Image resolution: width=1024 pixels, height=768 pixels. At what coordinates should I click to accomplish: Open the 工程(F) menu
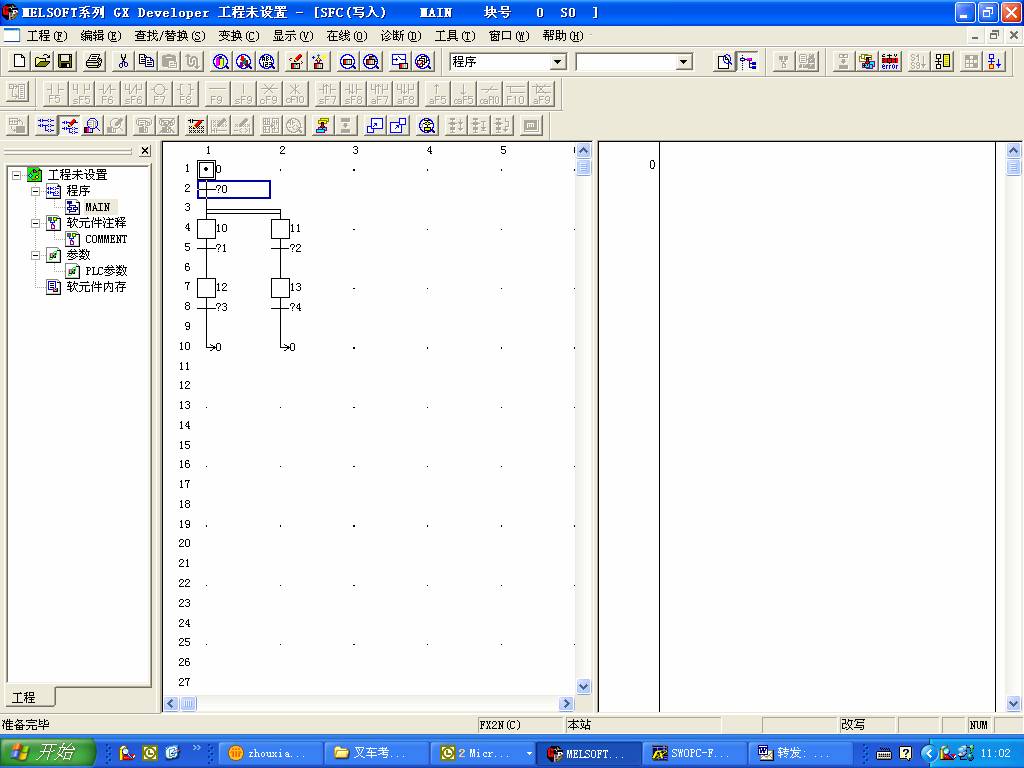coord(46,36)
